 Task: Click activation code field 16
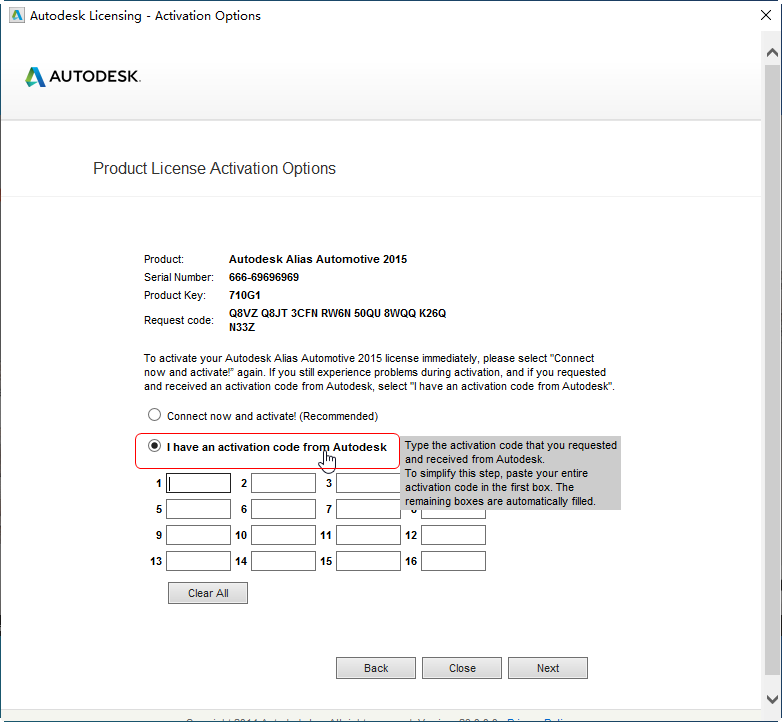pos(453,561)
